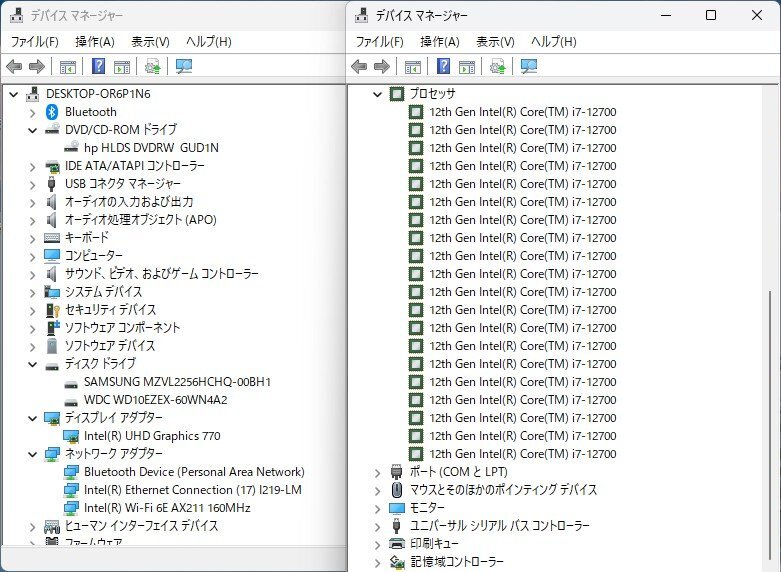
Task: Open ファイル(F) menu in left window
Action: point(34,41)
